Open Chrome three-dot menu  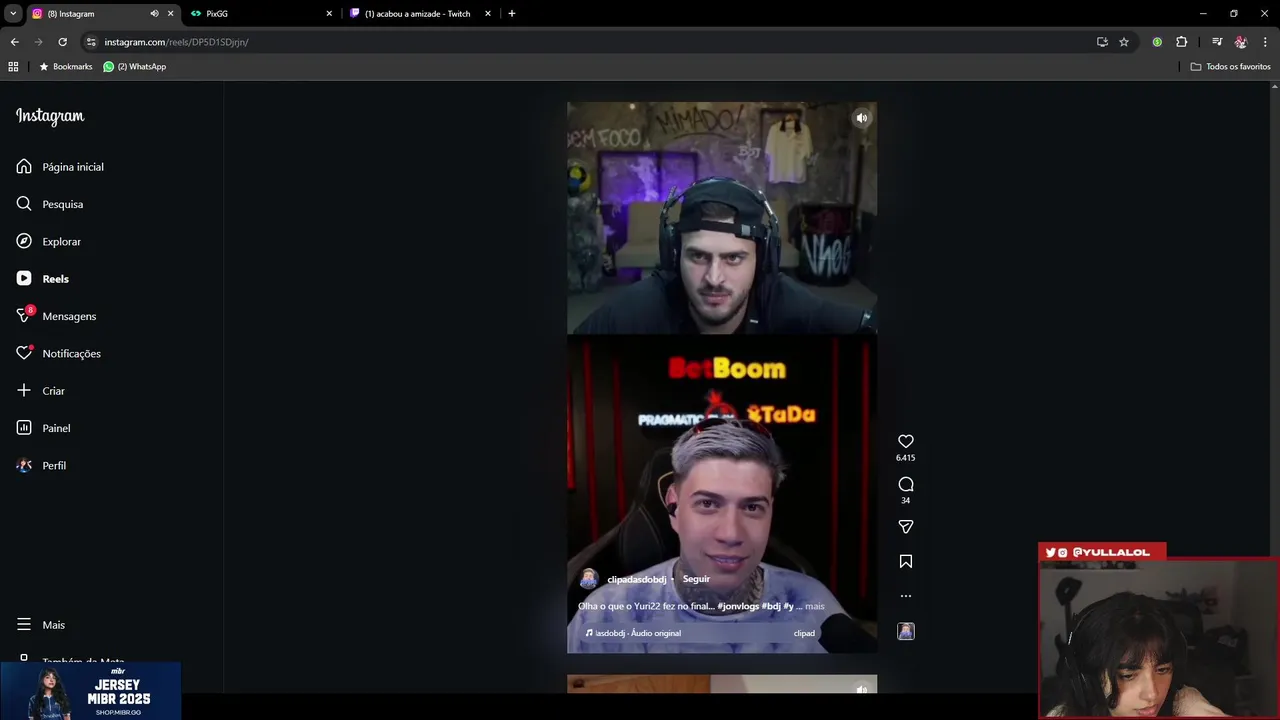(1266, 42)
